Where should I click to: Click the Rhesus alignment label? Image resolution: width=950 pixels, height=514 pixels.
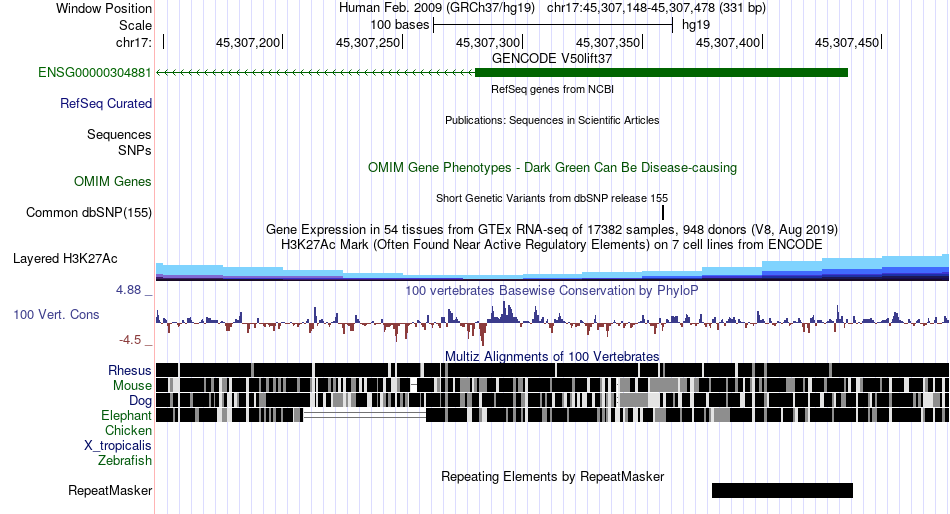130,370
